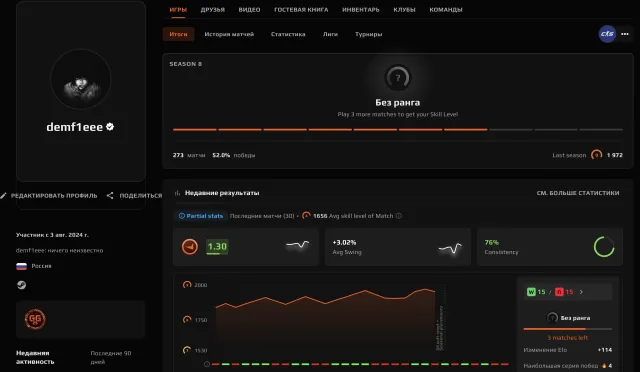The width and height of the screenshot is (640, 372).
Task: Click the matches left progress bar
Action: pyautogui.click(x=567, y=329)
